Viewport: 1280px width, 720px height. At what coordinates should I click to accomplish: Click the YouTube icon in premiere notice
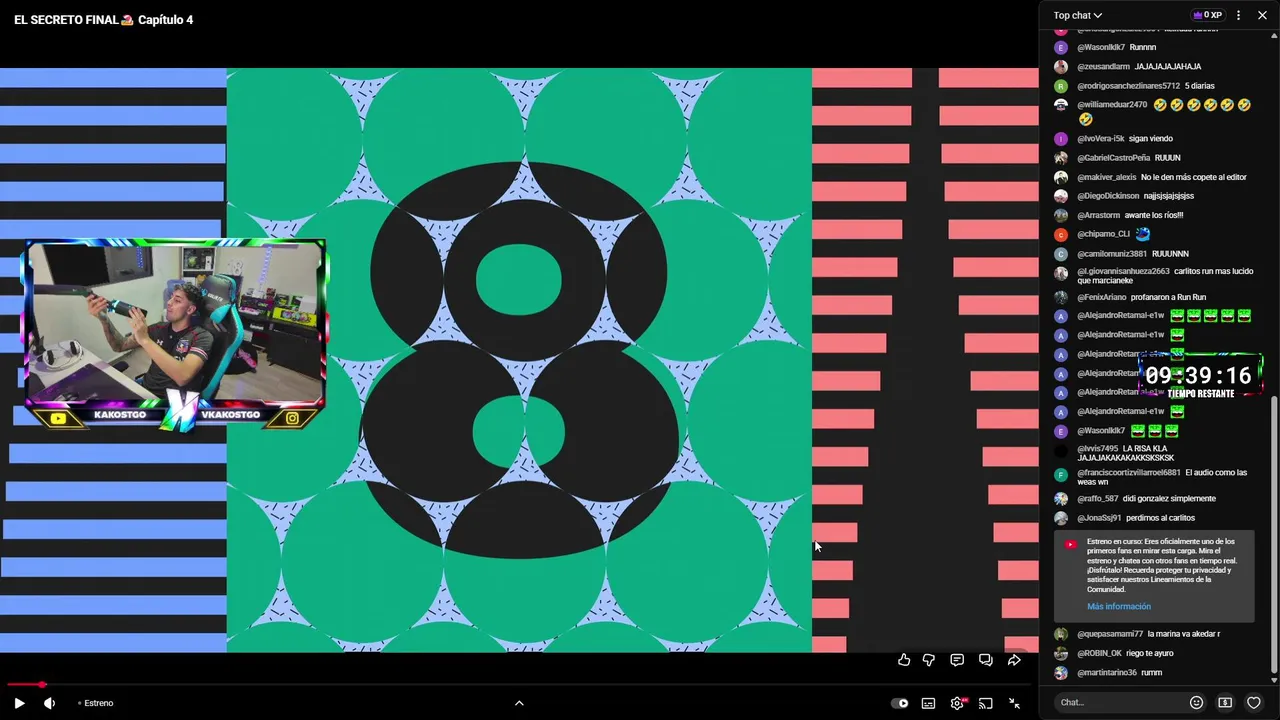1071,545
